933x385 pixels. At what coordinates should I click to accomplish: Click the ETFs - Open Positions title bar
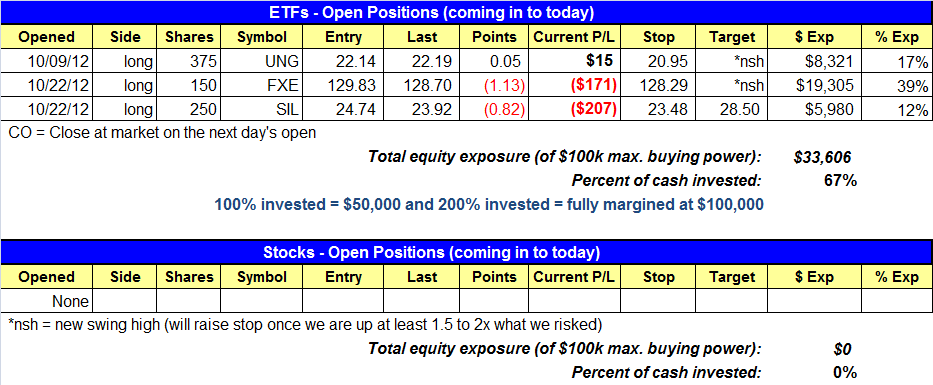[466, 12]
